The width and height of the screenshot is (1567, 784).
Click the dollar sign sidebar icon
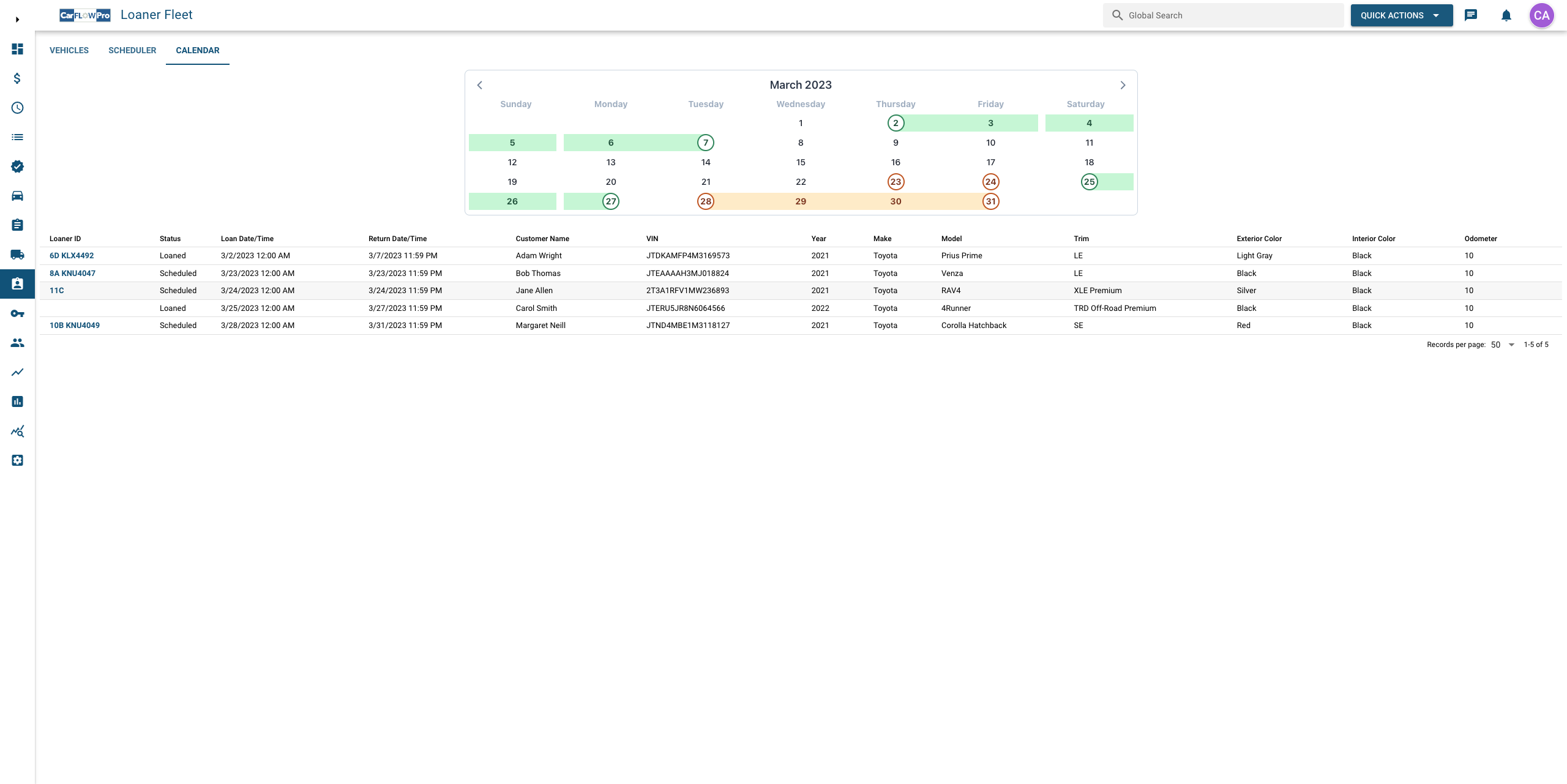coord(17,78)
